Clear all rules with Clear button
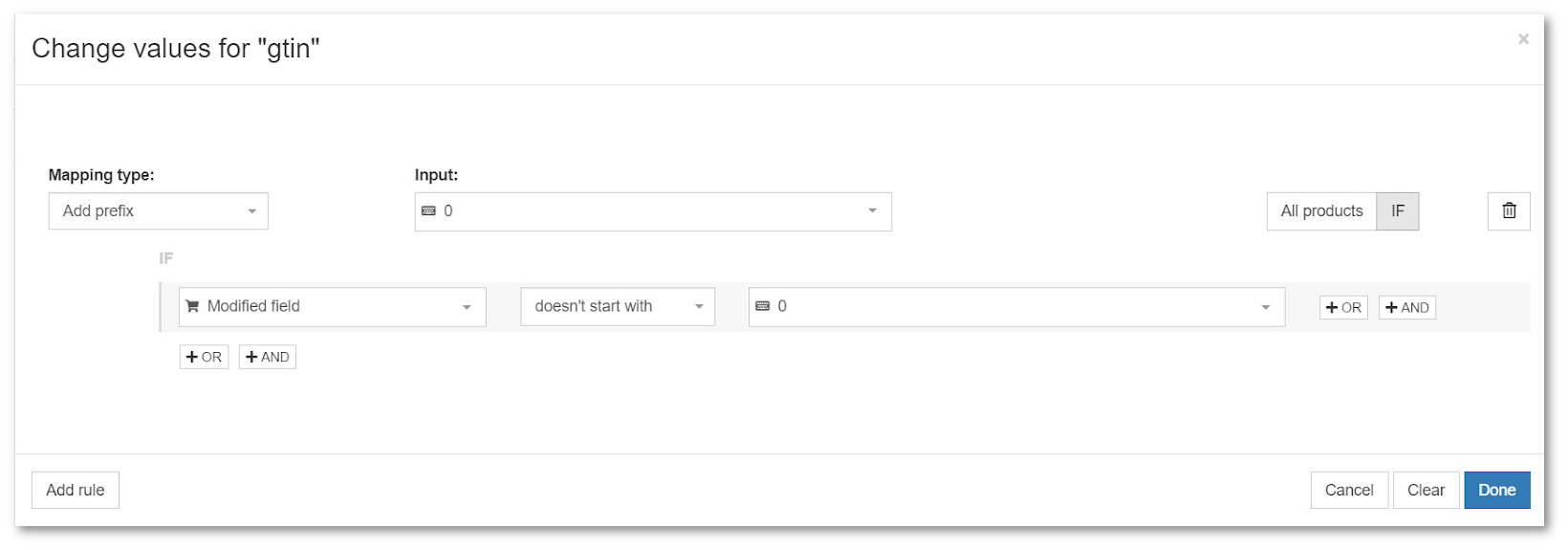Screen dimensions: 1568x550 pyautogui.click(x=1426, y=490)
